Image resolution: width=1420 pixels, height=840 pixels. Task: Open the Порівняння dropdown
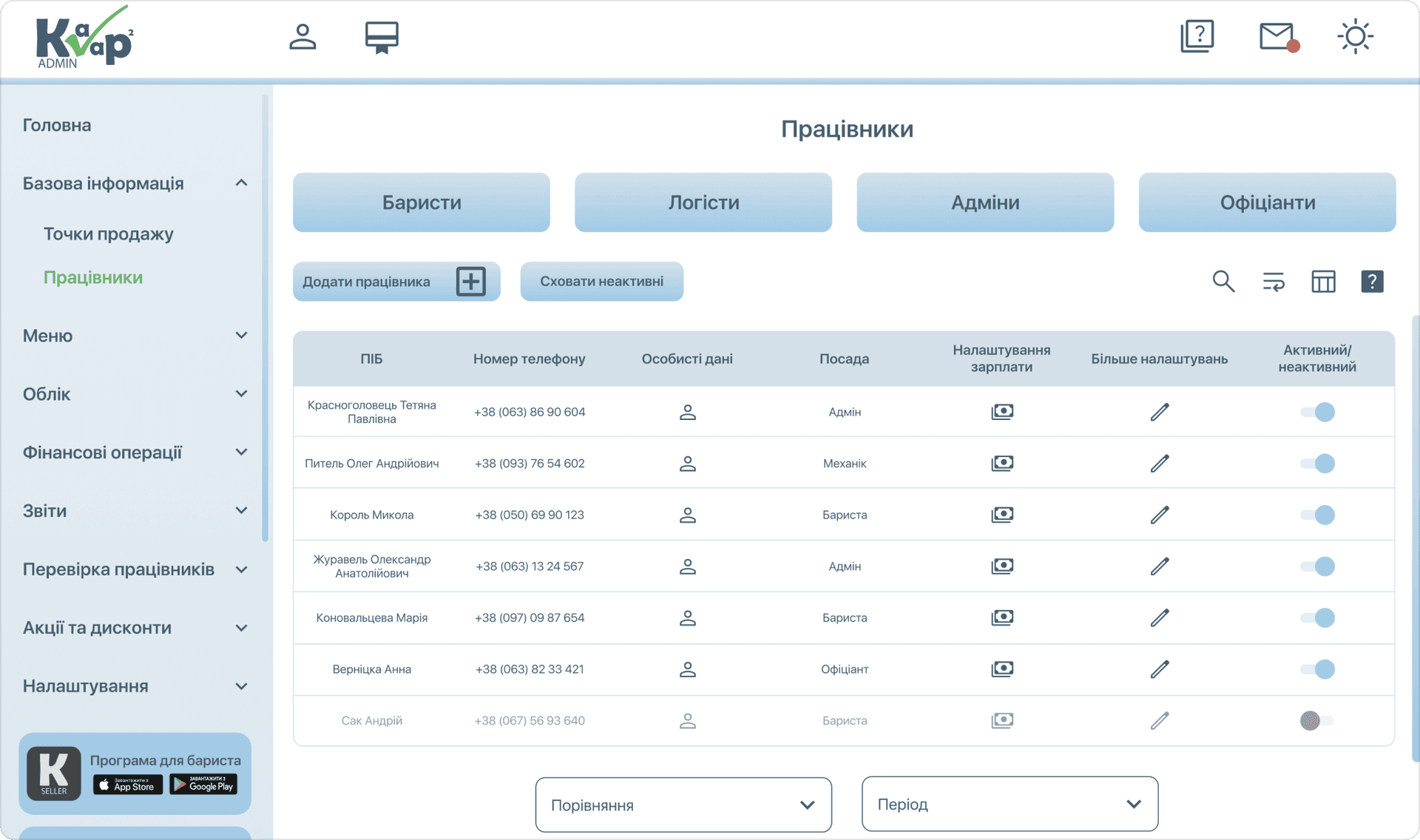[683, 805]
